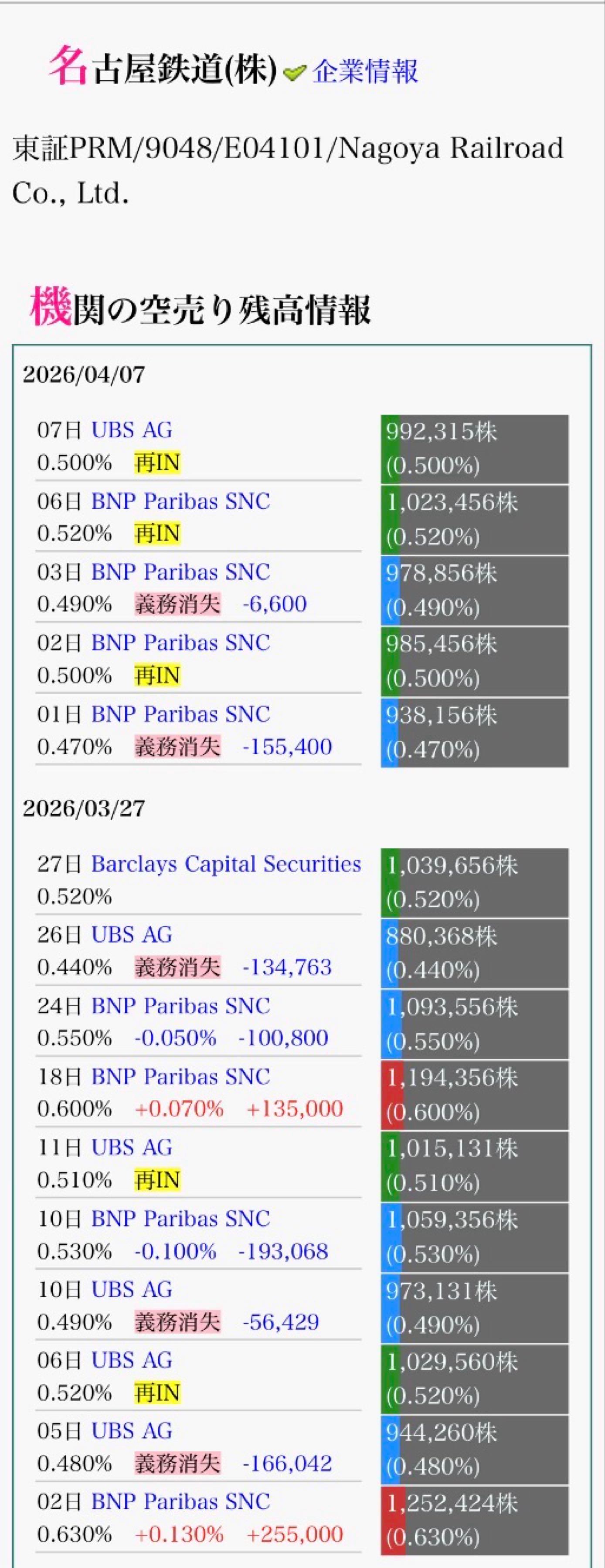Click red bar beside 1,194,356株
This screenshot has width=605, height=1568.
click(392, 1095)
